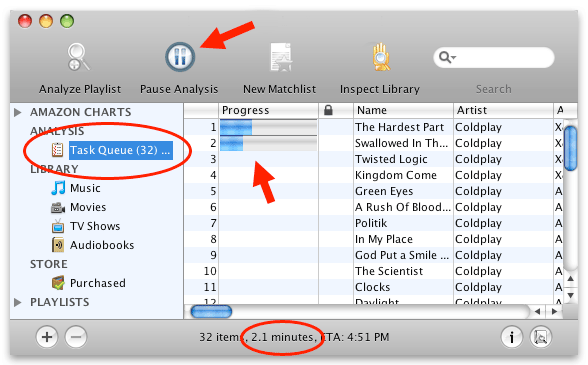Click progress bar of Swallowed In Th...

pyautogui.click(x=268, y=143)
